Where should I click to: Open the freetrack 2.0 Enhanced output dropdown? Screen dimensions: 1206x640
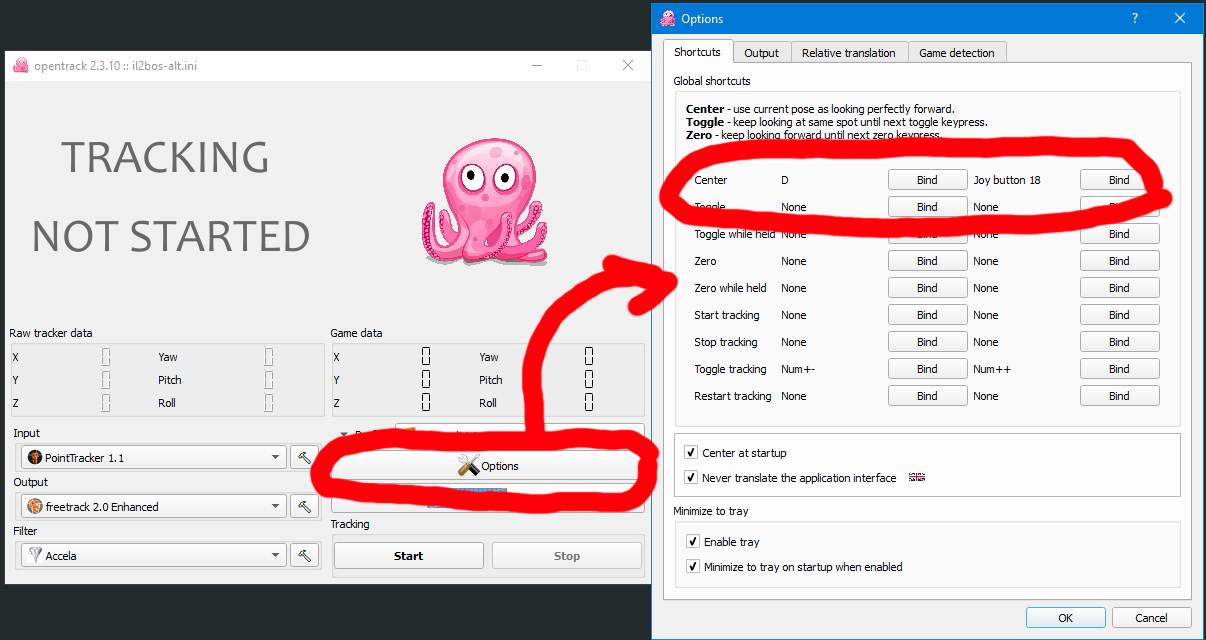pos(153,507)
